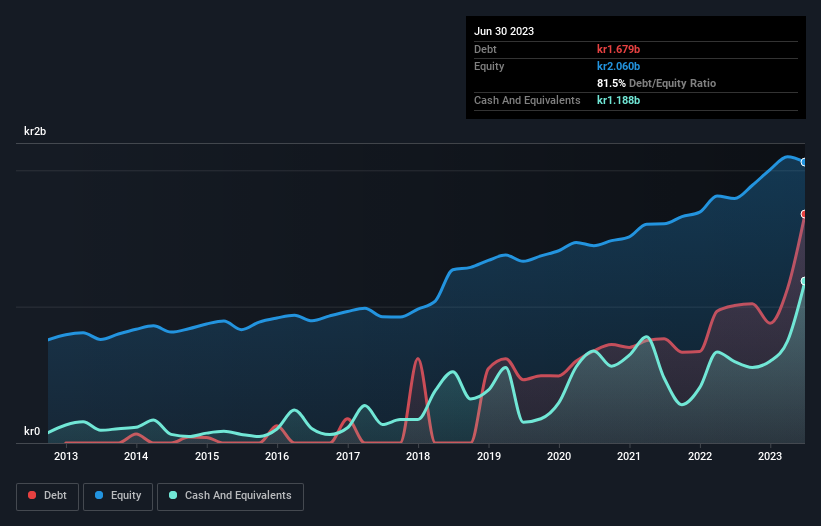Select the 2013 x-axis label
821x526 pixels.
point(66,456)
